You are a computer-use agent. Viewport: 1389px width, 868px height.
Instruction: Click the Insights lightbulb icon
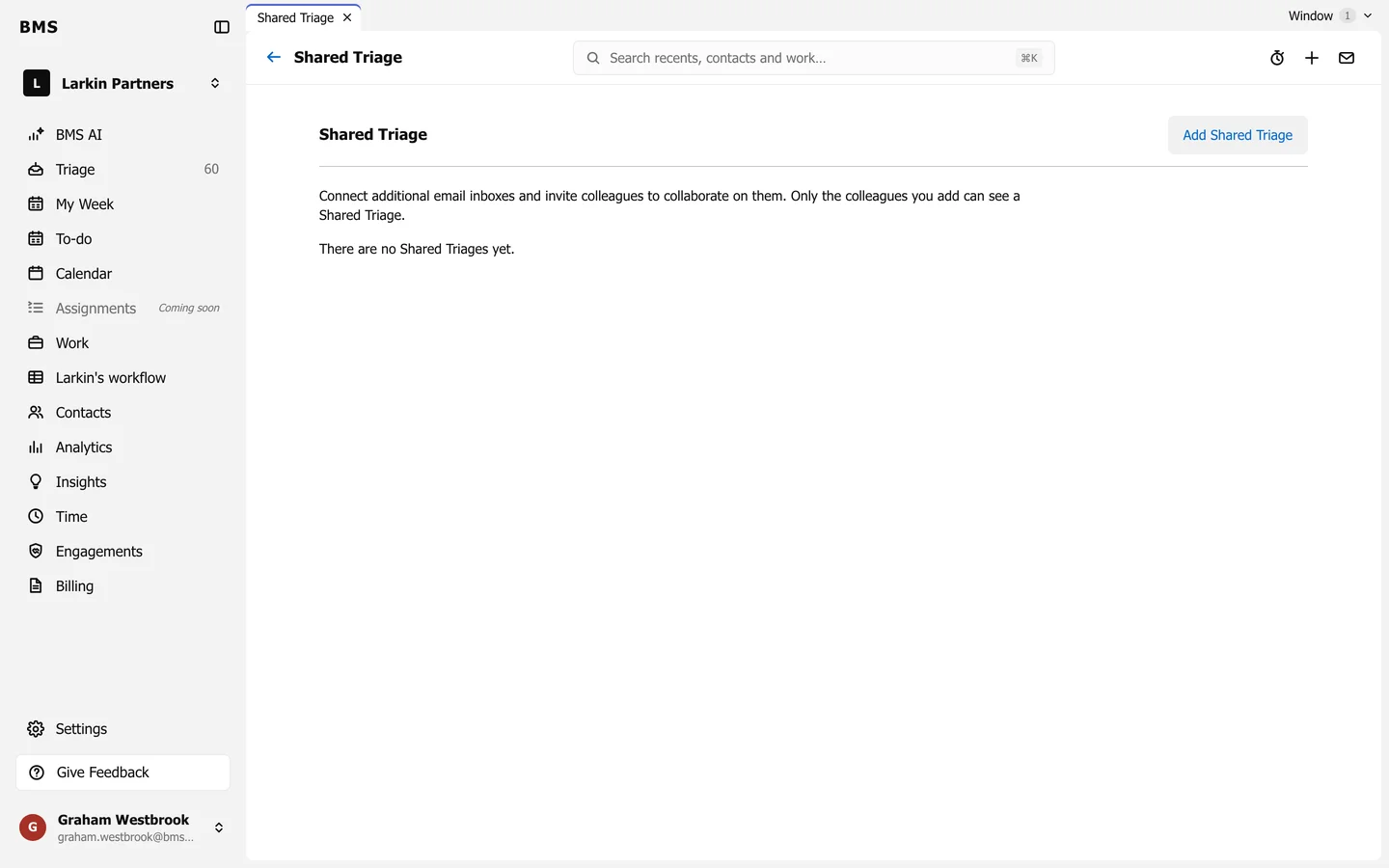[36, 482]
